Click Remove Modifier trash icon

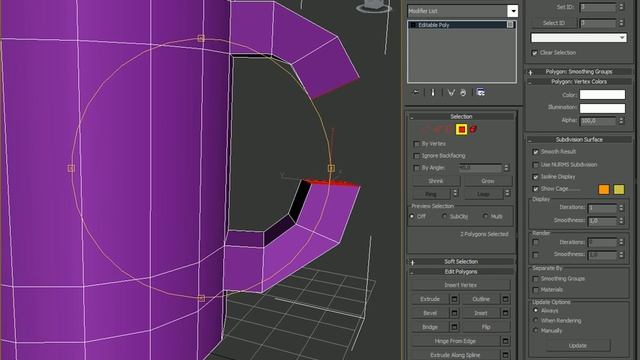point(463,93)
